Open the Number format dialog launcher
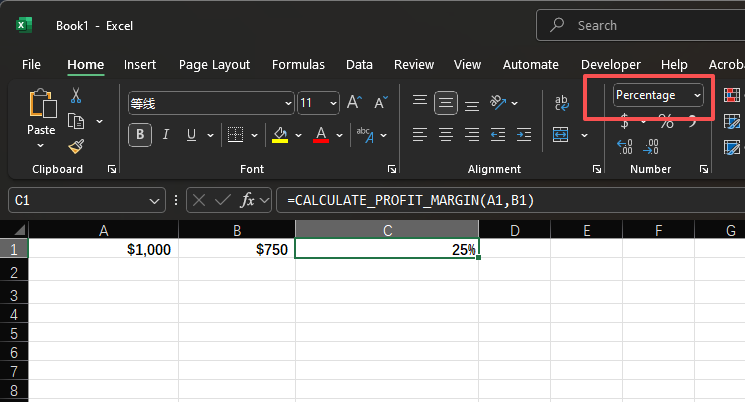Image resolution: width=745 pixels, height=402 pixels. [x=704, y=169]
